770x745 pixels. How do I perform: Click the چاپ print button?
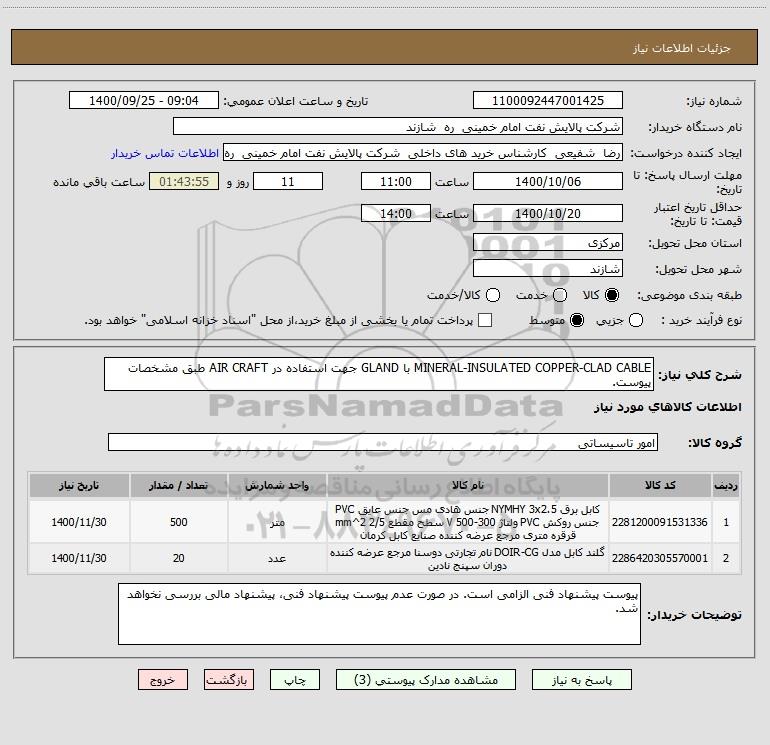295,680
